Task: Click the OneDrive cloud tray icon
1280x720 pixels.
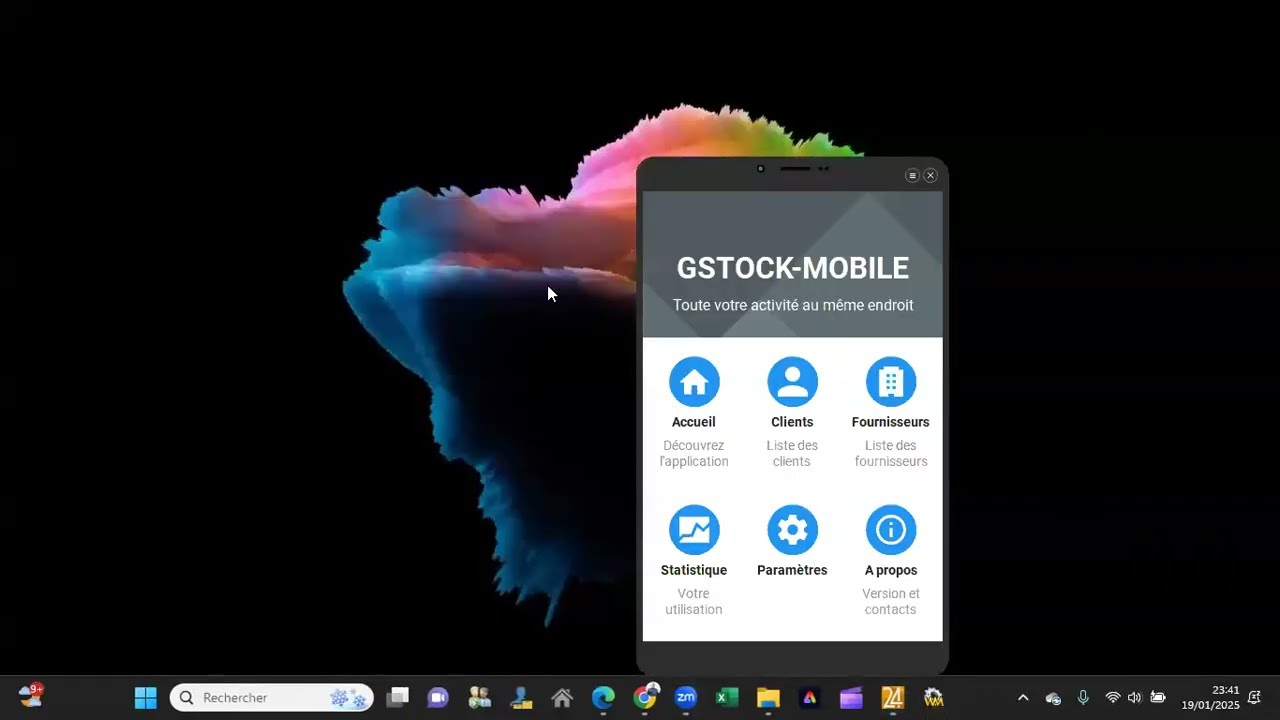Action: (x=1053, y=698)
